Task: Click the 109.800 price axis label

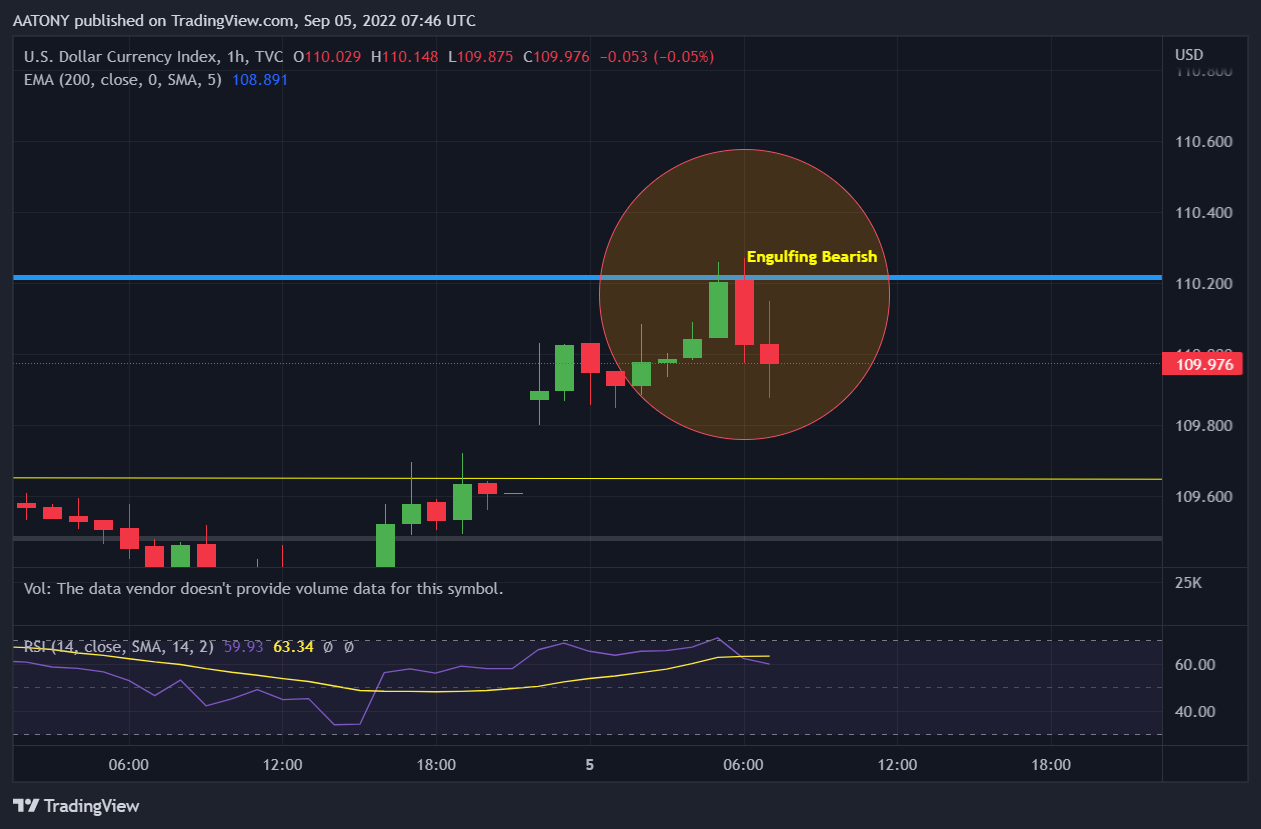Action: pyautogui.click(x=1203, y=426)
